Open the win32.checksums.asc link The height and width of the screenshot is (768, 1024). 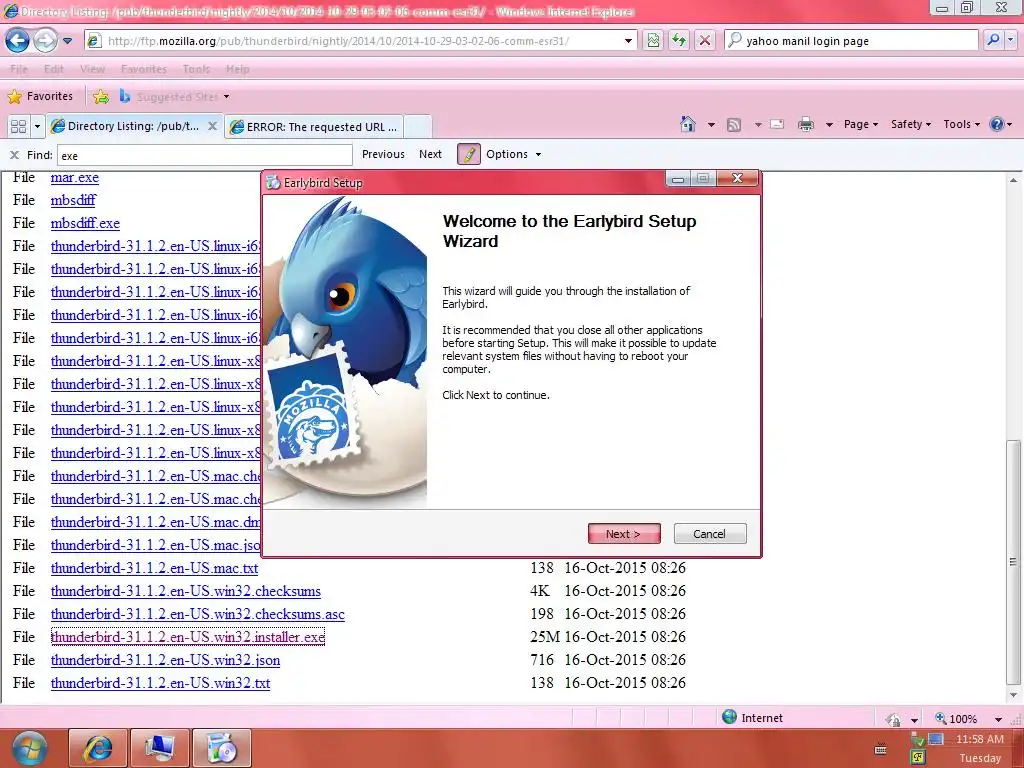(x=198, y=614)
